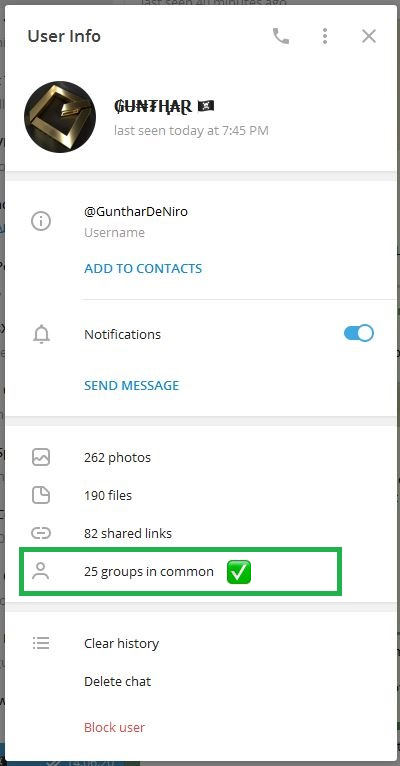
Task: View the 82 shared links
Action: pos(128,533)
